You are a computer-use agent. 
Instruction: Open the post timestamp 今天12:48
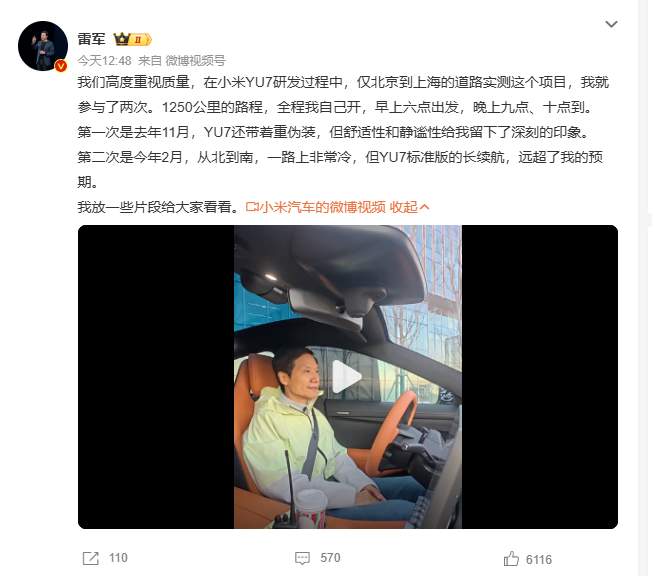[104, 61]
